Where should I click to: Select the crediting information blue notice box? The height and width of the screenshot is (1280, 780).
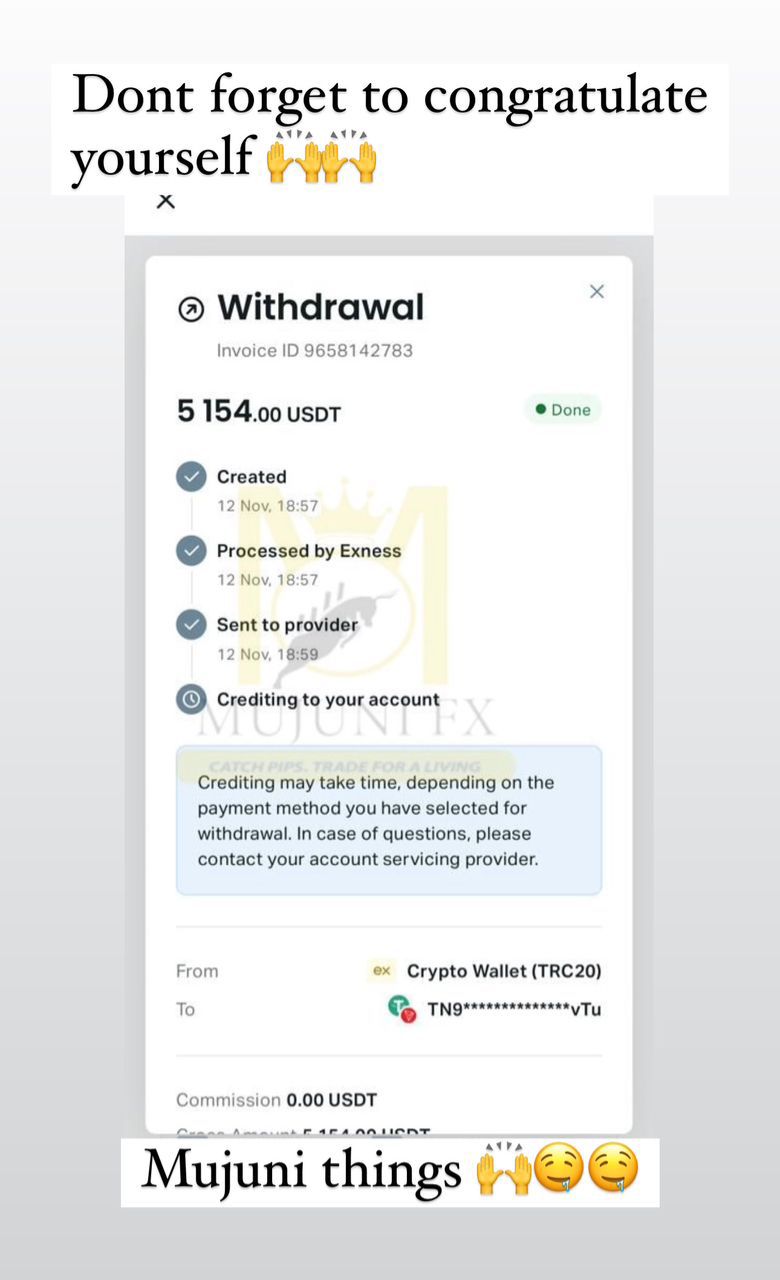389,820
